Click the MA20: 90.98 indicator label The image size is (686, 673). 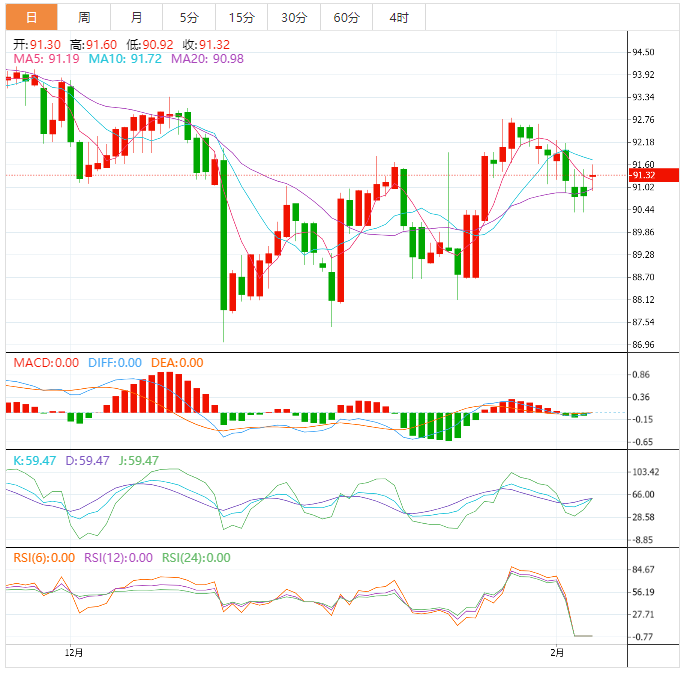(207, 59)
